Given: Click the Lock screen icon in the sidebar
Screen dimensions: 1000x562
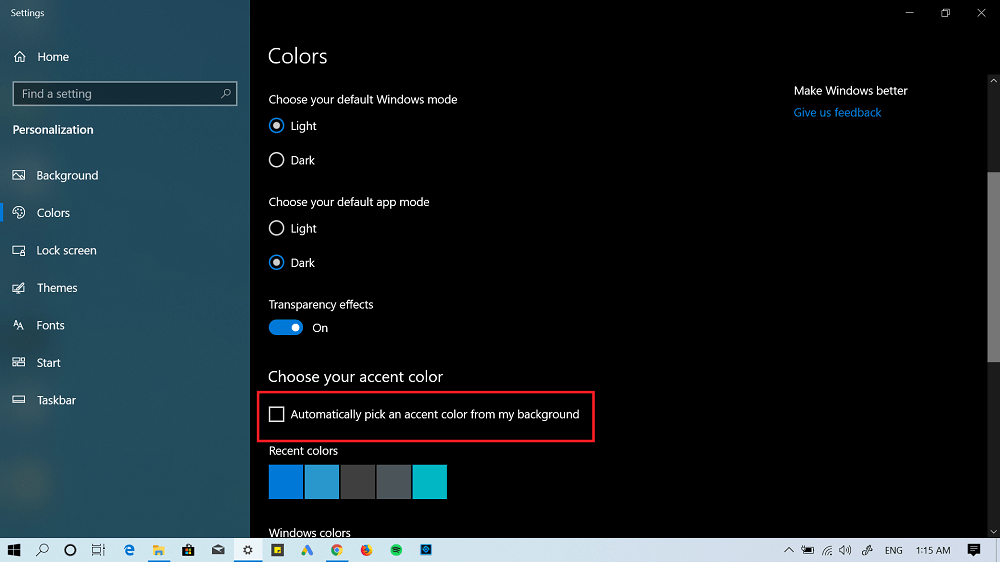Looking at the screenshot, I should pos(19,250).
